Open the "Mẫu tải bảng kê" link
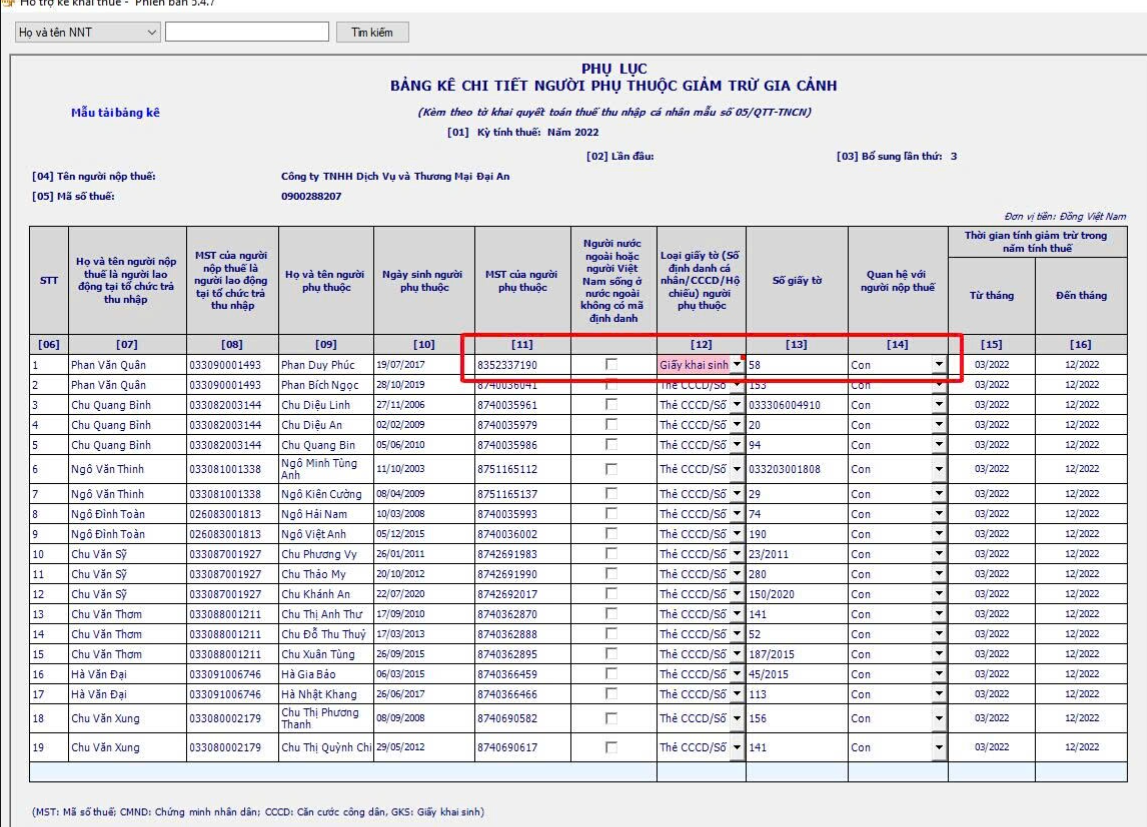Image resolution: width=1147 pixels, height=827 pixels. click(x=115, y=112)
